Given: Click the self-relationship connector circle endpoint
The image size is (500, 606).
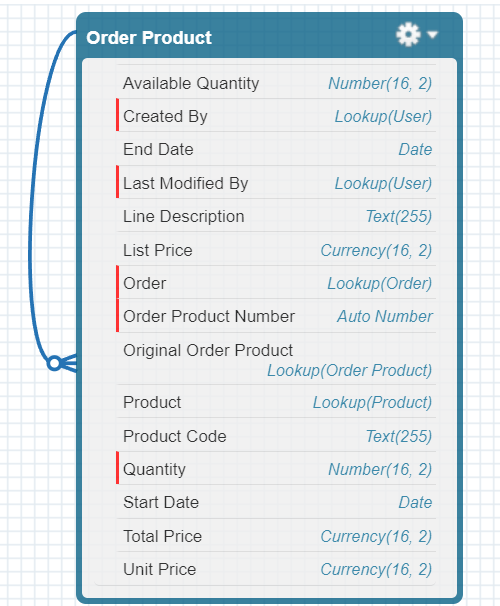Looking at the screenshot, I should tap(54, 363).
